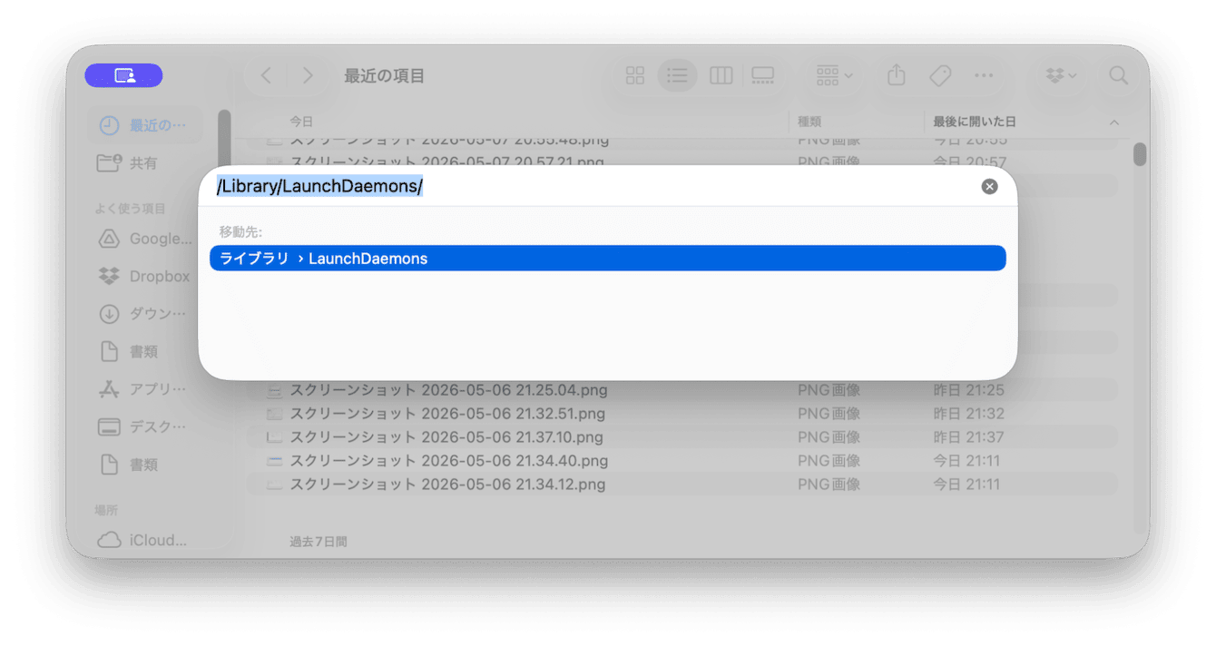The width and height of the screenshot is (1216, 646).
Task: Sort by 種類 column header
Action: click(810, 121)
